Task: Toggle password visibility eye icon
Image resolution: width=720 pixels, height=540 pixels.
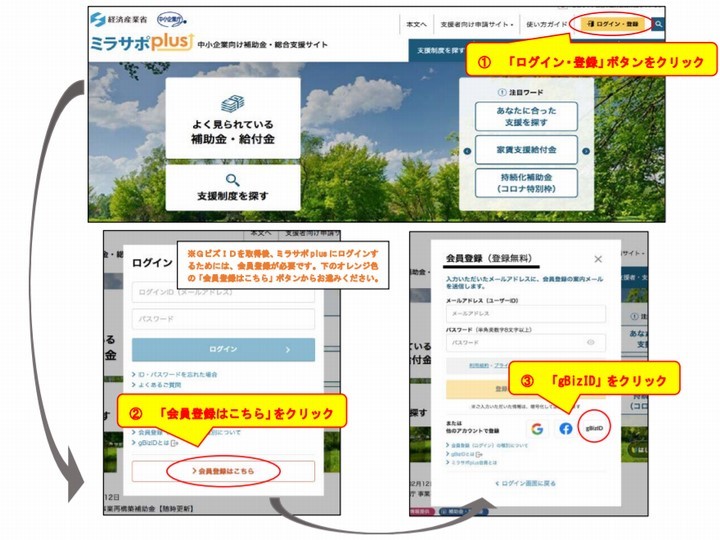Action: 591,343
